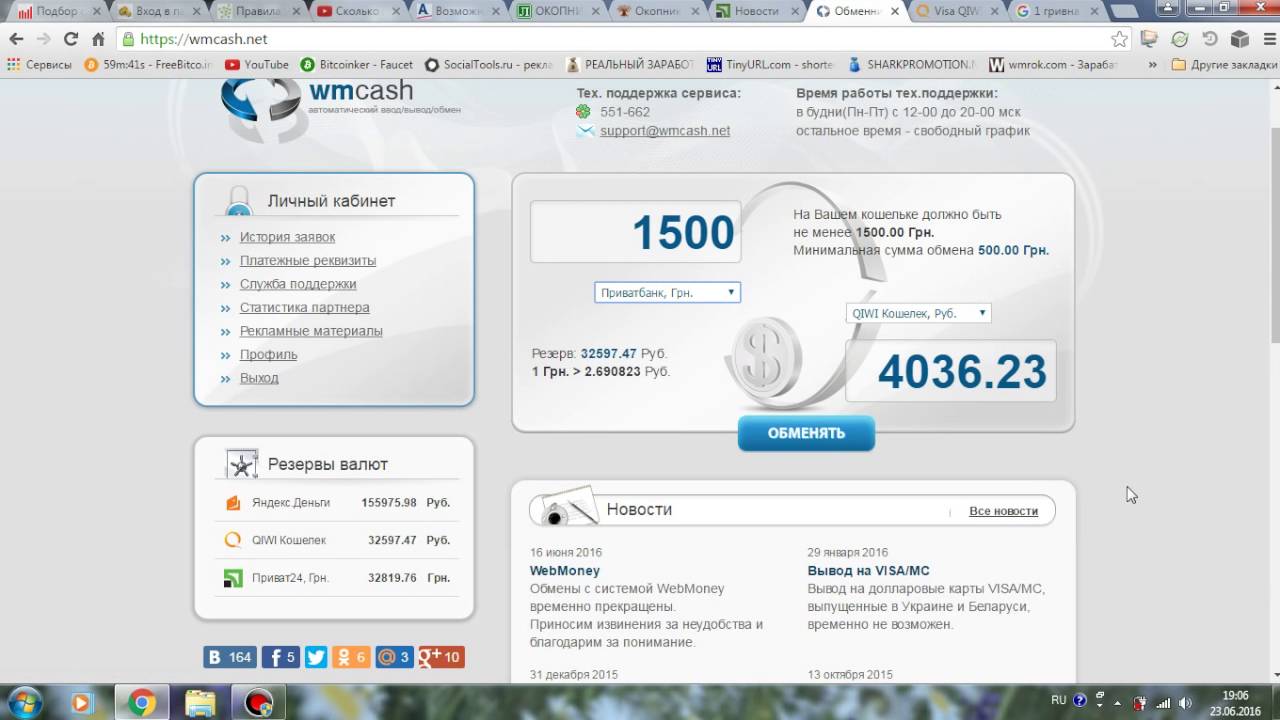The image size is (1280, 720).
Task: Open the YouTube bookmark
Action: (257, 64)
